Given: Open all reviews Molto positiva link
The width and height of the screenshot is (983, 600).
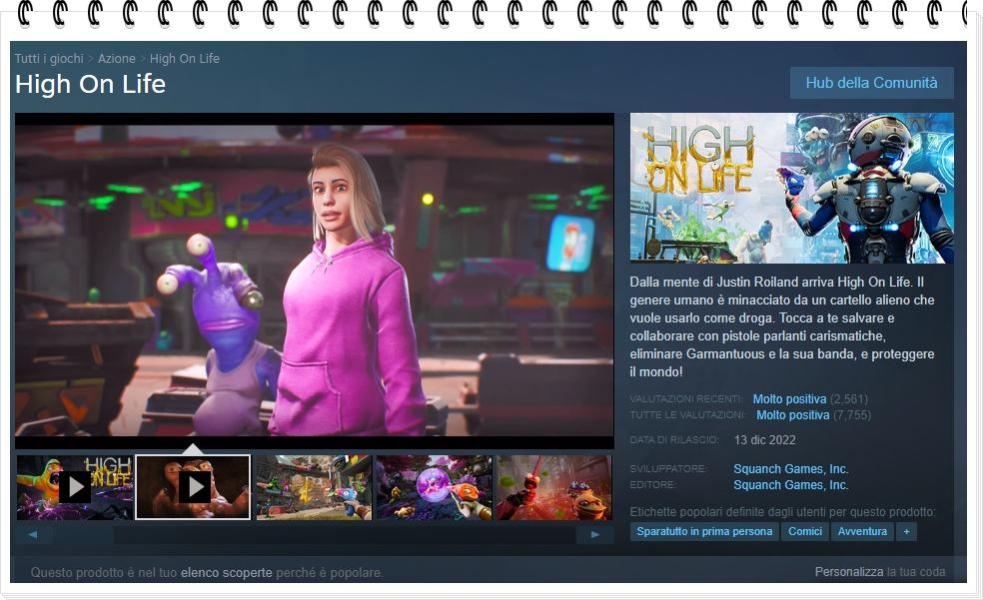Looking at the screenshot, I should coord(792,415).
